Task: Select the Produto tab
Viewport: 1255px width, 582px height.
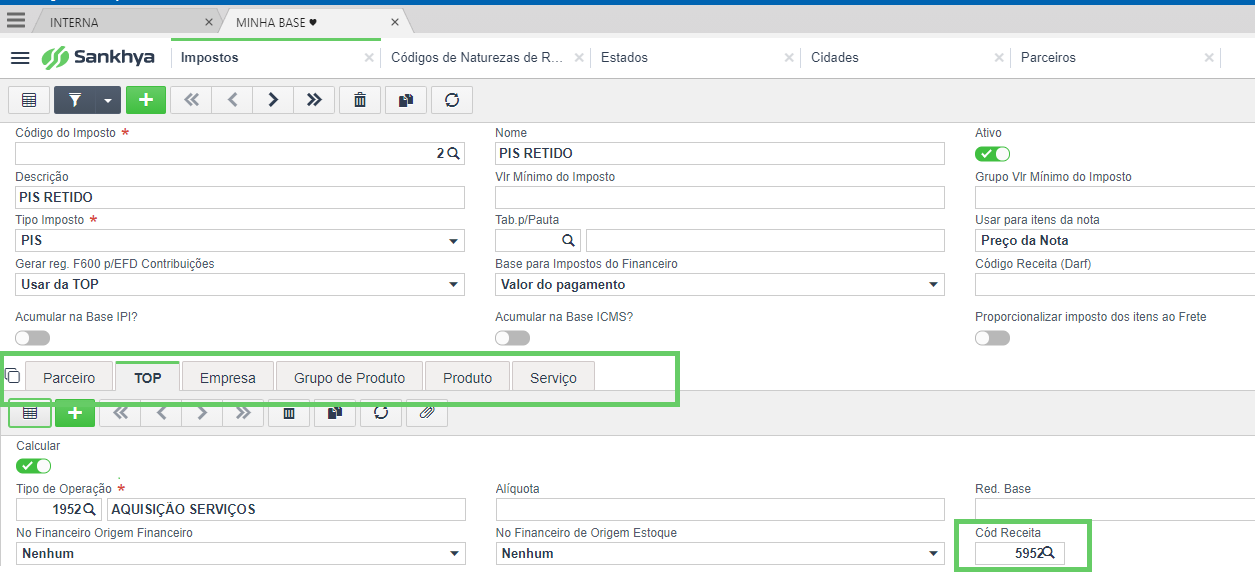Action: tap(468, 377)
